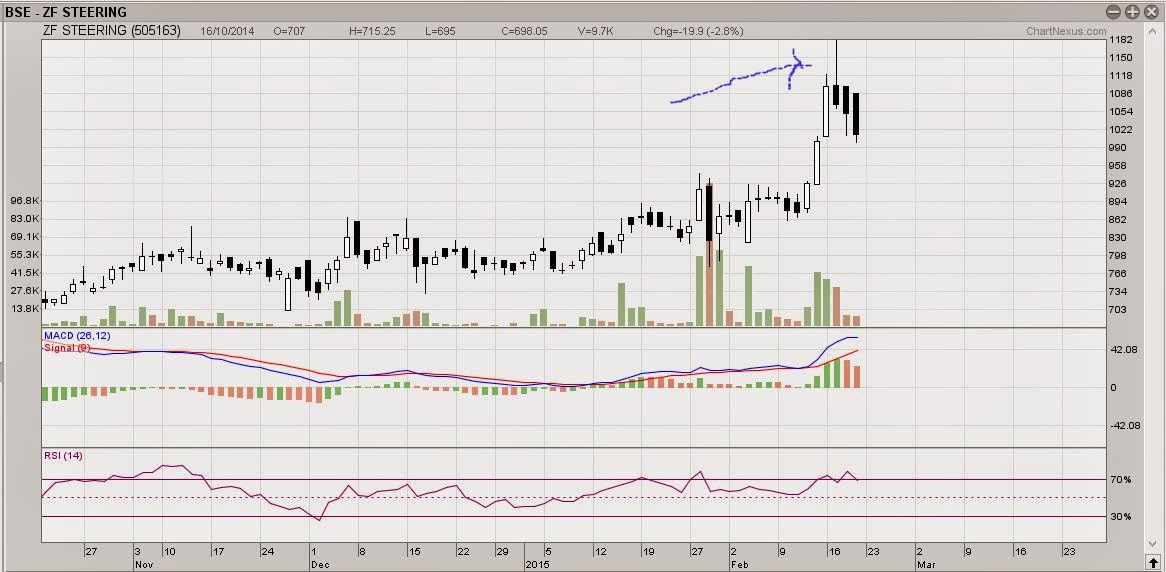Click the '13.8K' volume axis label
Image resolution: width=1166 pixels, height=572 pixels.
click(x=26, y=308)
